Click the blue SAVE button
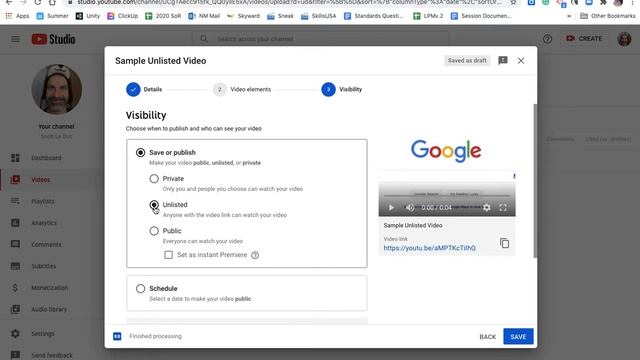640x360 pixels. [x=518, y=337]
